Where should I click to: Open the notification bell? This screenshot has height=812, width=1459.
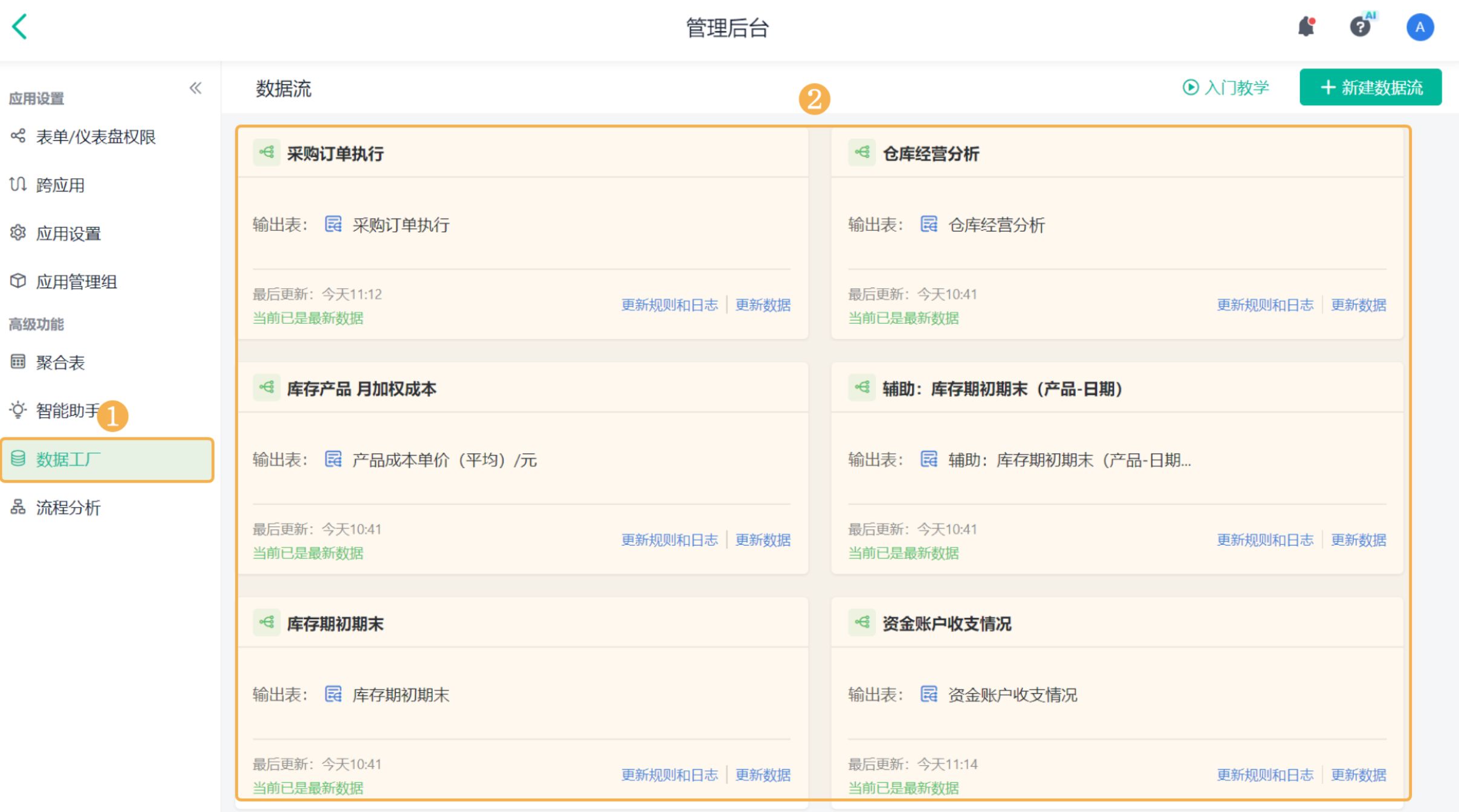pyautogui.click(x=1306, y=27)
